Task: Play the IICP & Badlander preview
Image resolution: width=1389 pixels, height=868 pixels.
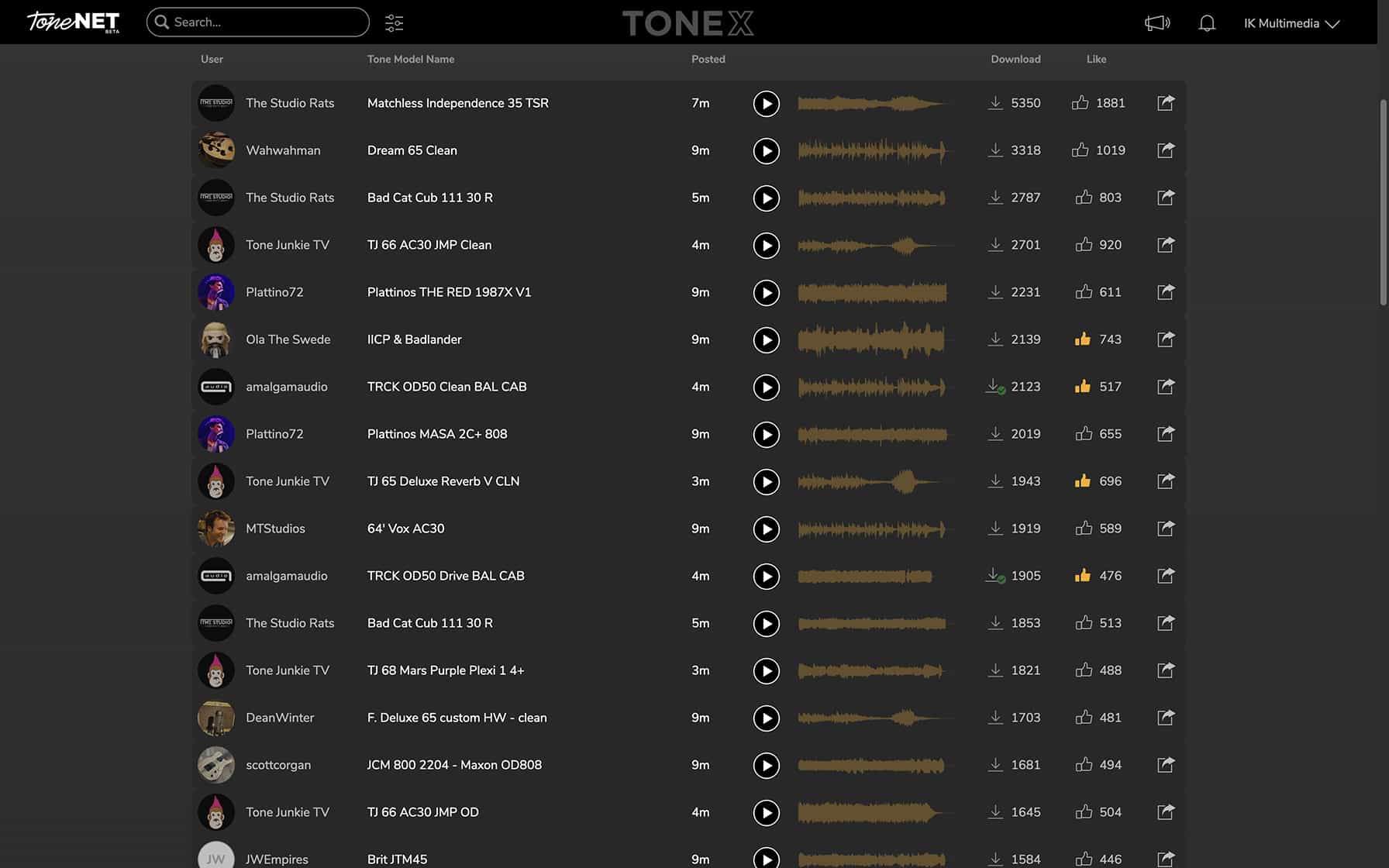Action: [x=766, y=340]
